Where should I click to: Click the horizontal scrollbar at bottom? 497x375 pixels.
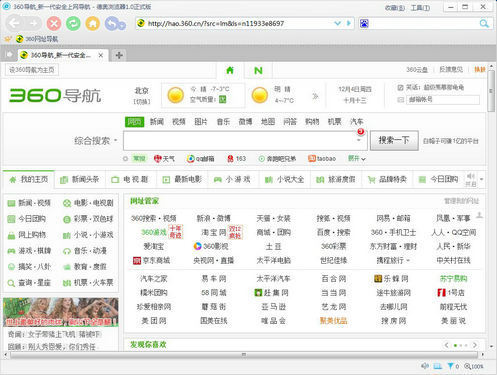244,355
